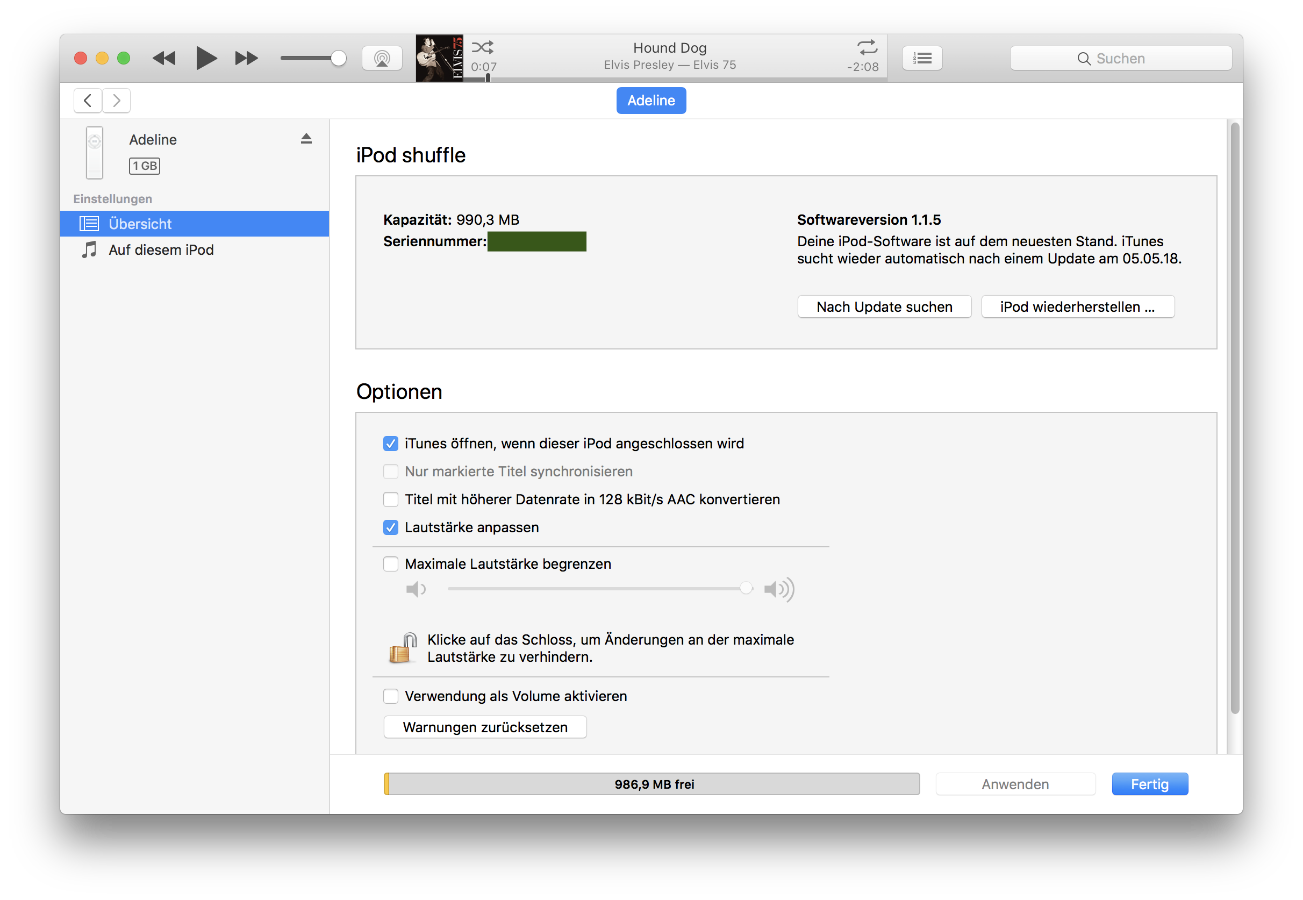
Task: Open the AirPlay output menu
Action: 381,58
